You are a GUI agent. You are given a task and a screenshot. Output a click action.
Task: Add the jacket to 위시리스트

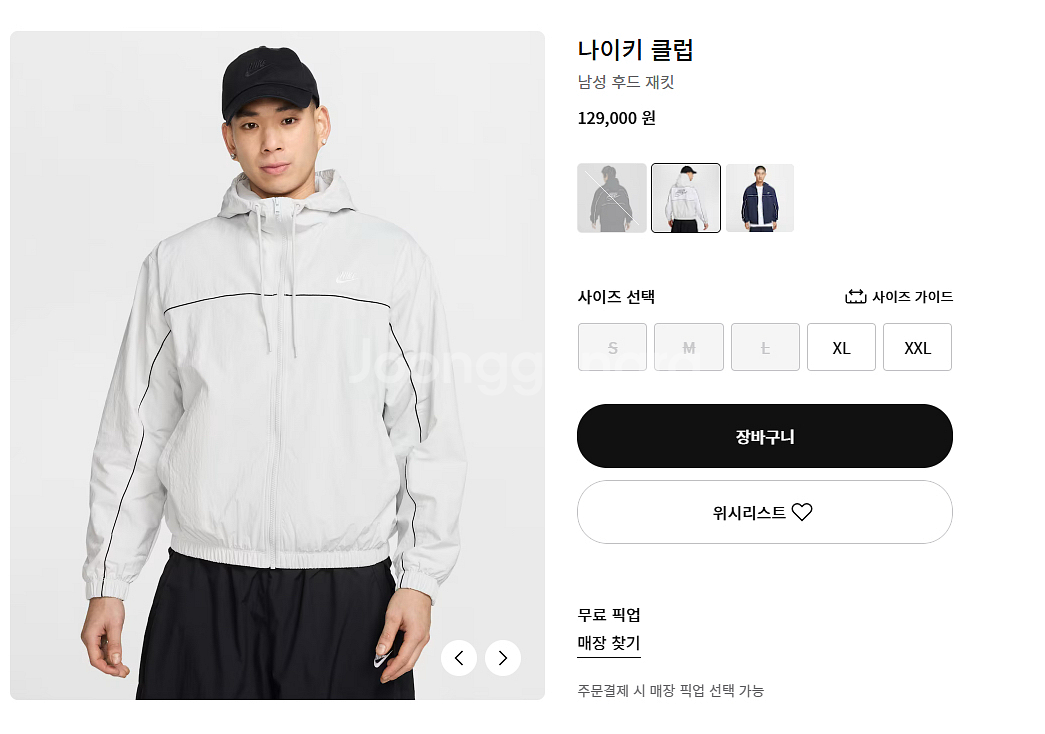pos(750,512)
